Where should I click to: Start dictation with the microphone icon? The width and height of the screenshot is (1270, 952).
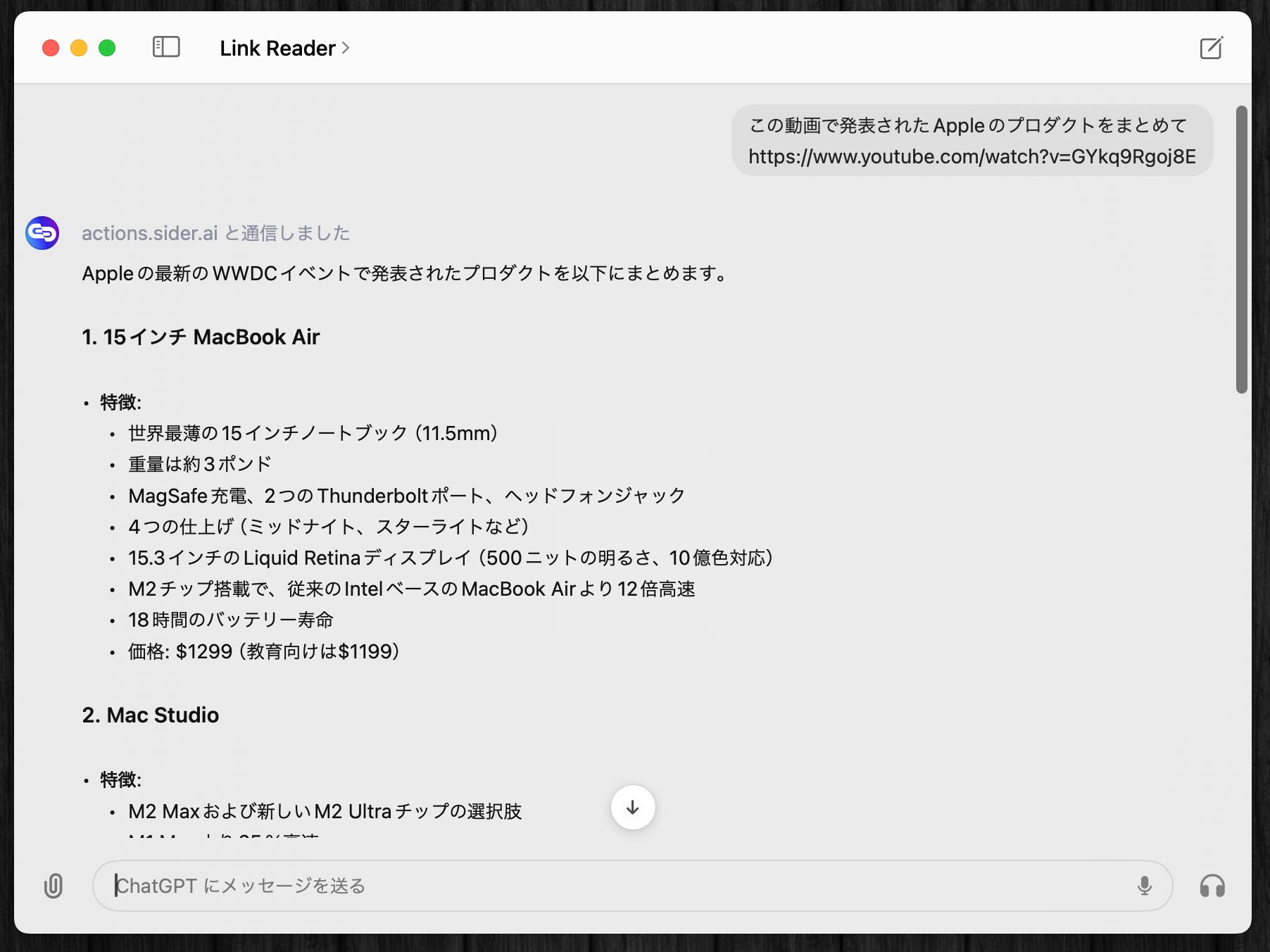pyautogui.click(x=1144, y=885)
